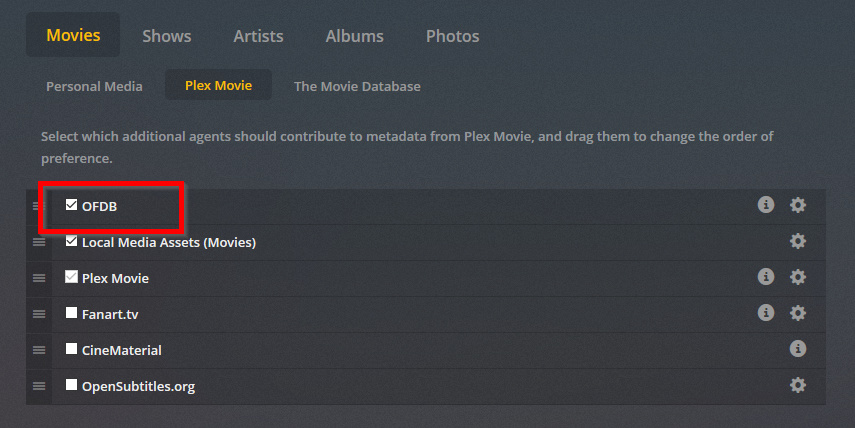
Task: Open the Plex Movie agent gear settings
Action: pos(798,277)
